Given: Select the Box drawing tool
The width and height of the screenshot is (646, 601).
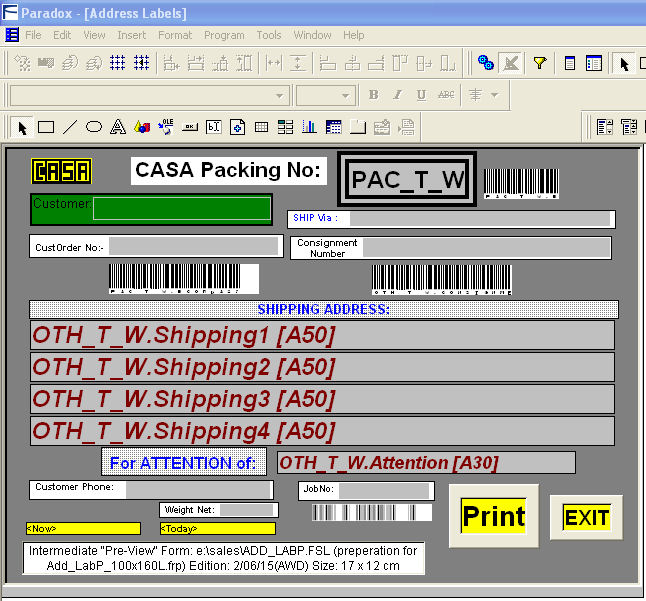Looking at the screenshot, I should pos(46,127).
